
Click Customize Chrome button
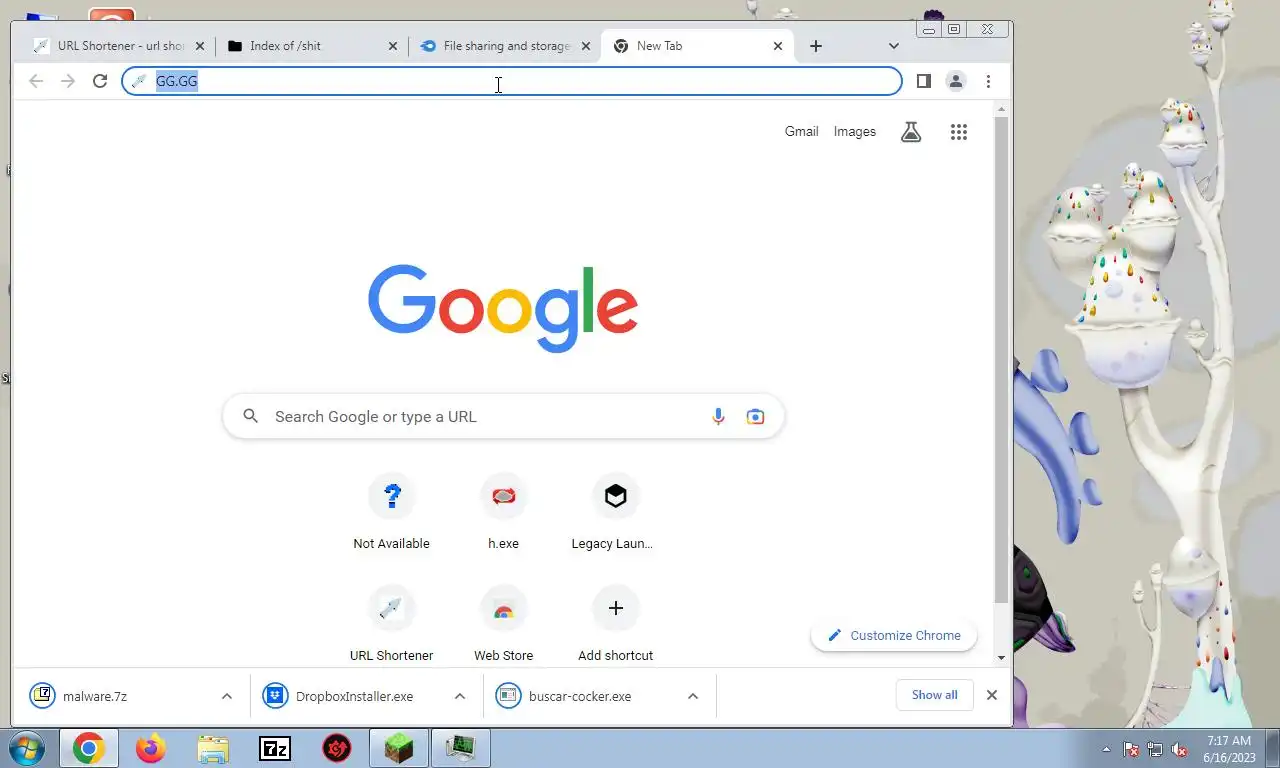[894, 635]
